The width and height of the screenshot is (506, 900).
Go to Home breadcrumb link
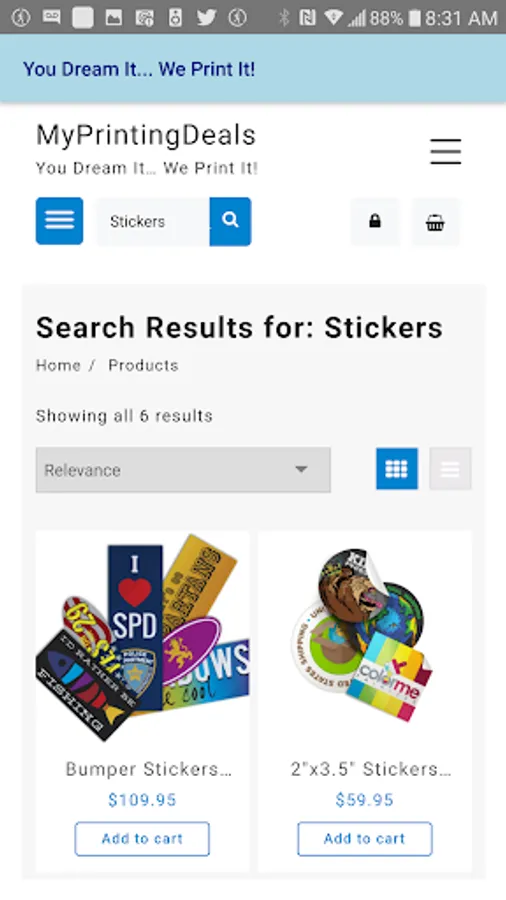[x=59, y=366]
